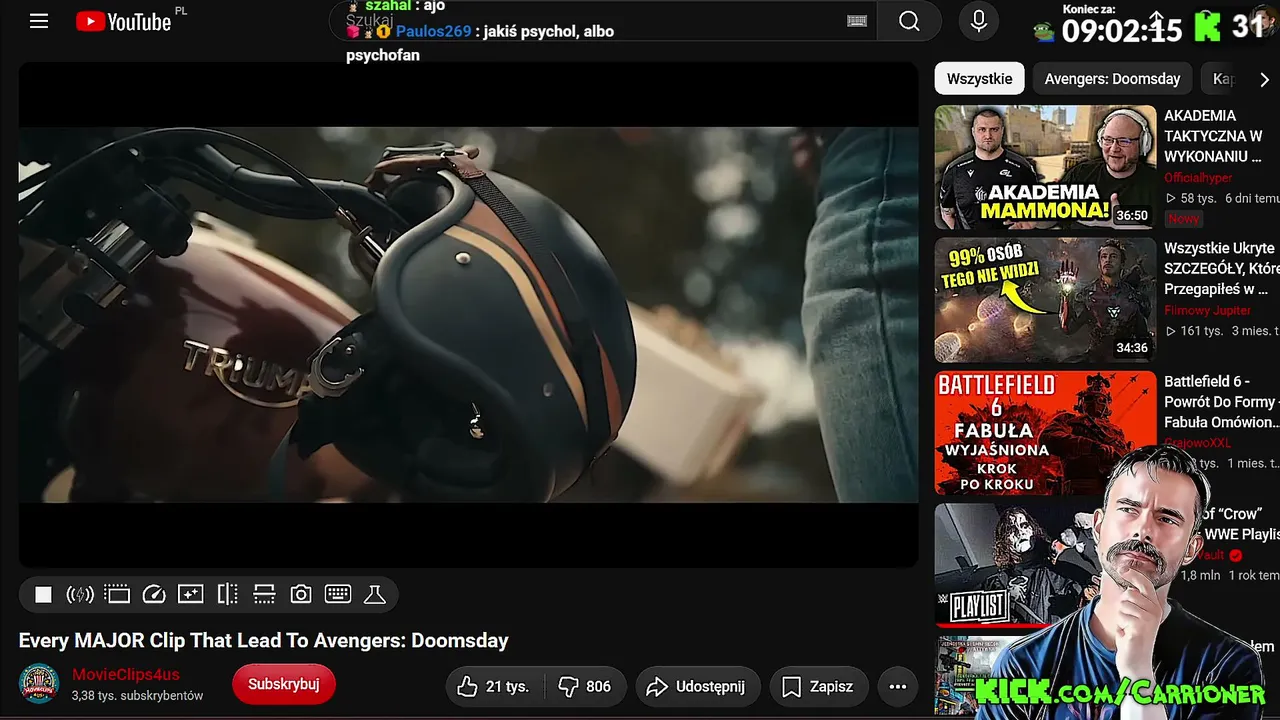
Task: Click the '3,38 tys. subskrybentów' subscriber count
Action: click(137, 695)
